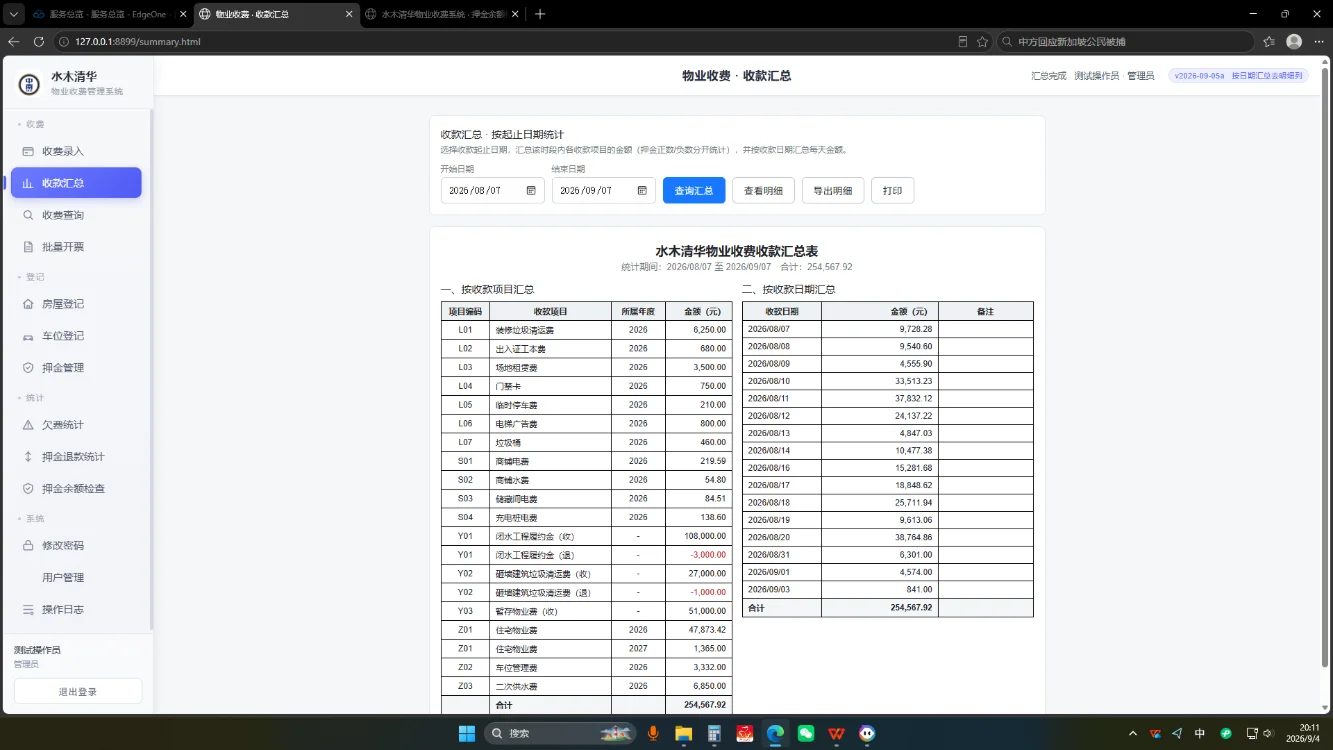Click the arrows icon beside 押金退款统计
Screen dimensions: 1333x750
click(x=28, y=457)
